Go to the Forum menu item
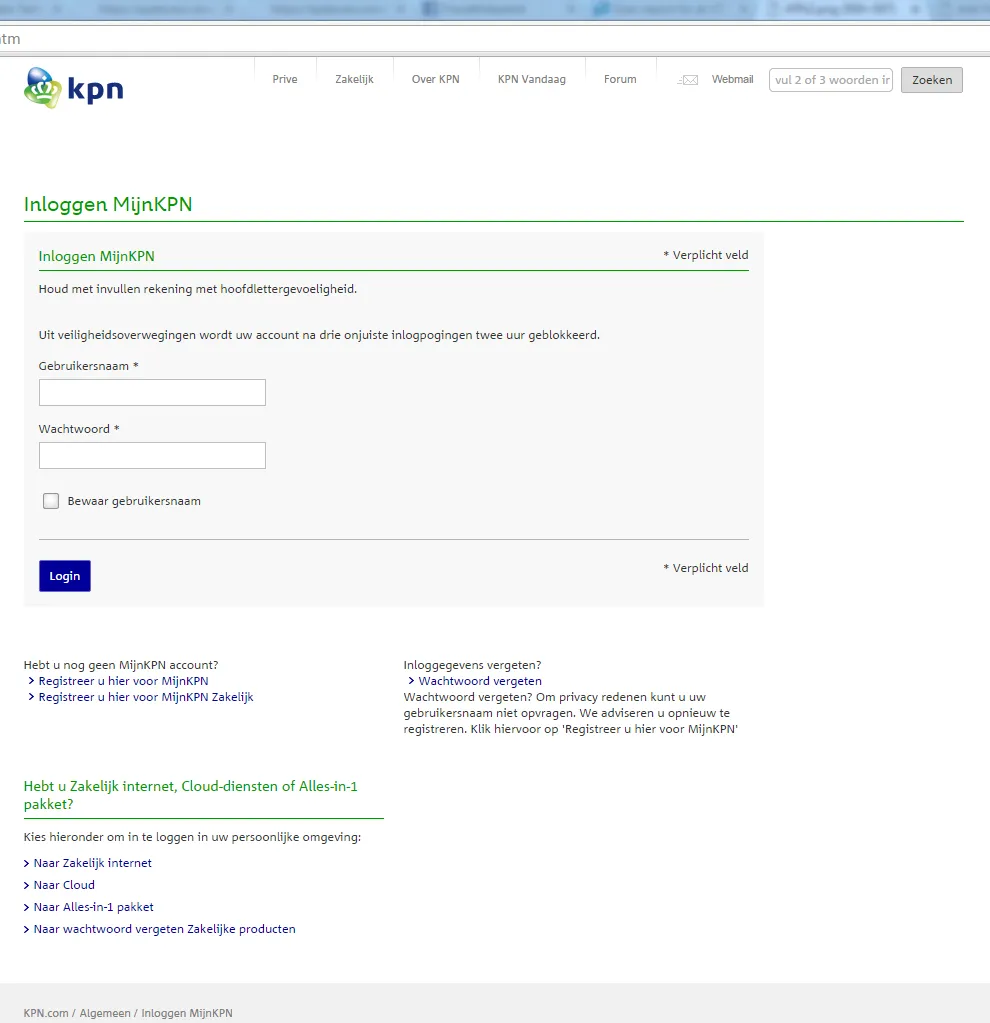The image size is (990, 1023). [620, 79]
